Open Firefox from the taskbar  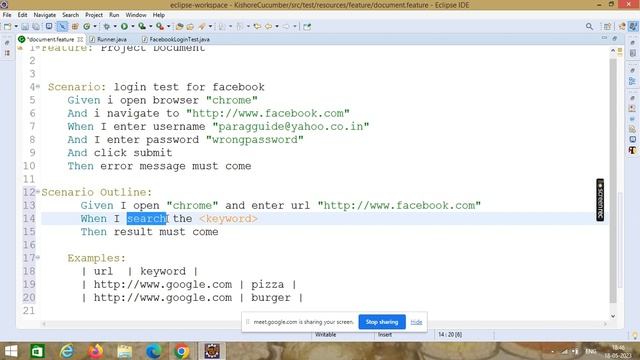coord(96,351)
